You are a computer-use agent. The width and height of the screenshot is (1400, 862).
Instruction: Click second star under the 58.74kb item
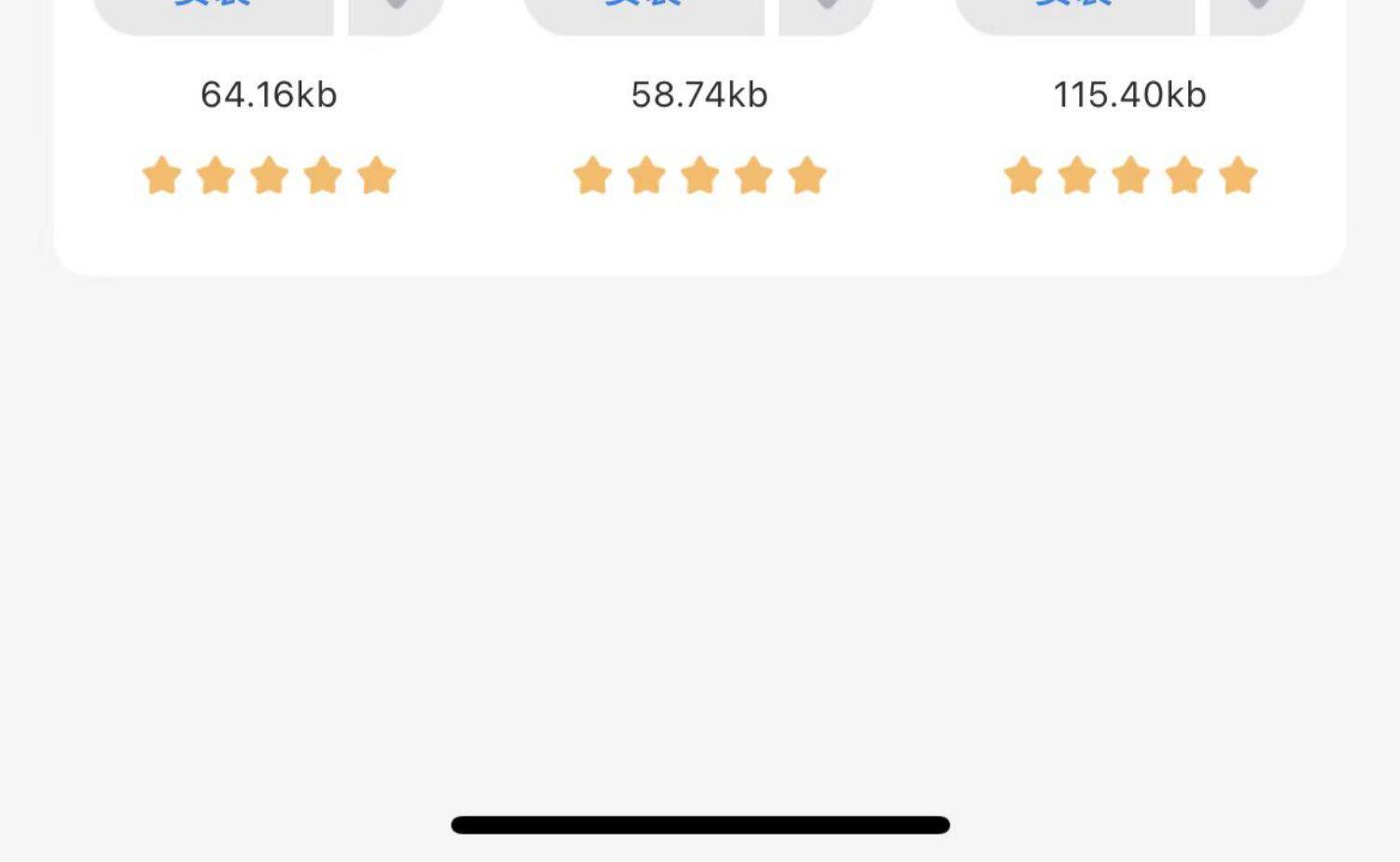coord(646,175)
